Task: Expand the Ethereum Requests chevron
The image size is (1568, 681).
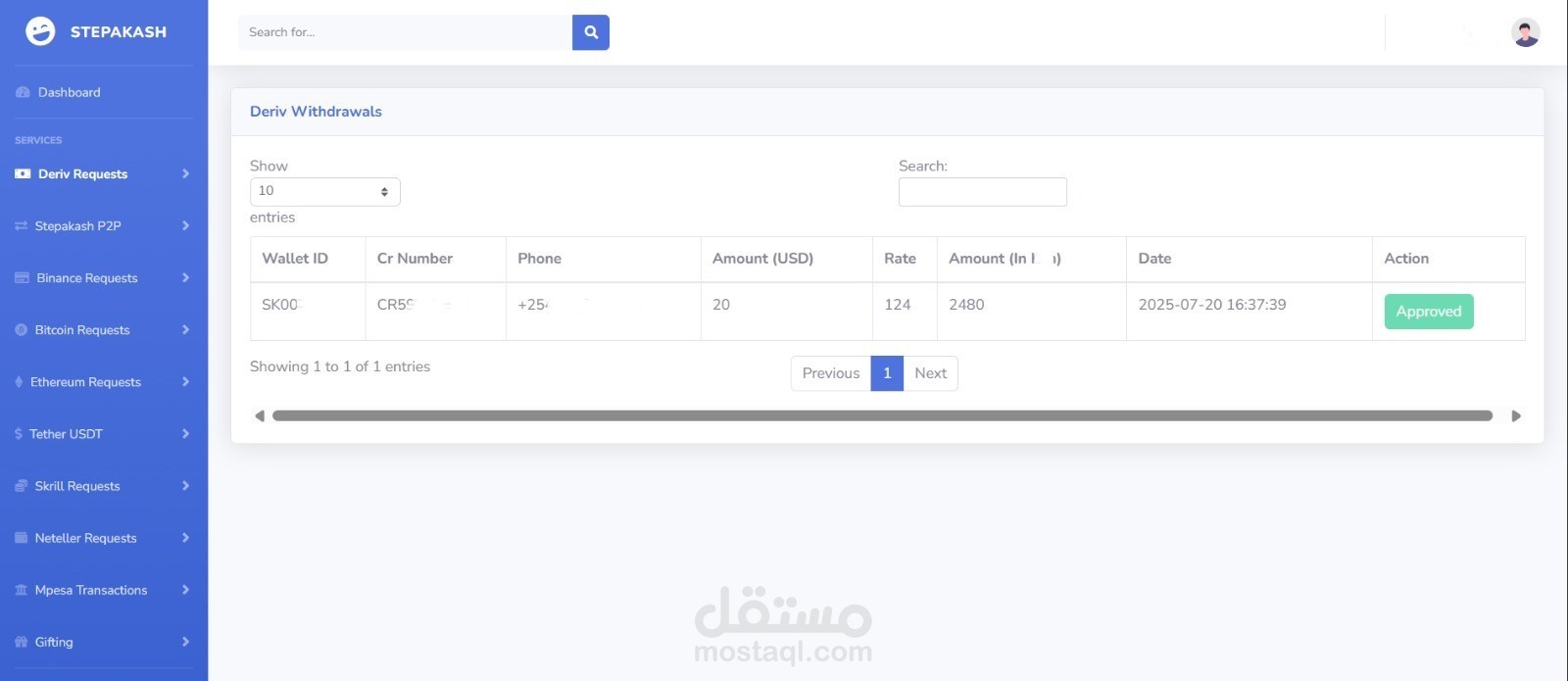Action: [x=185, y=381]
